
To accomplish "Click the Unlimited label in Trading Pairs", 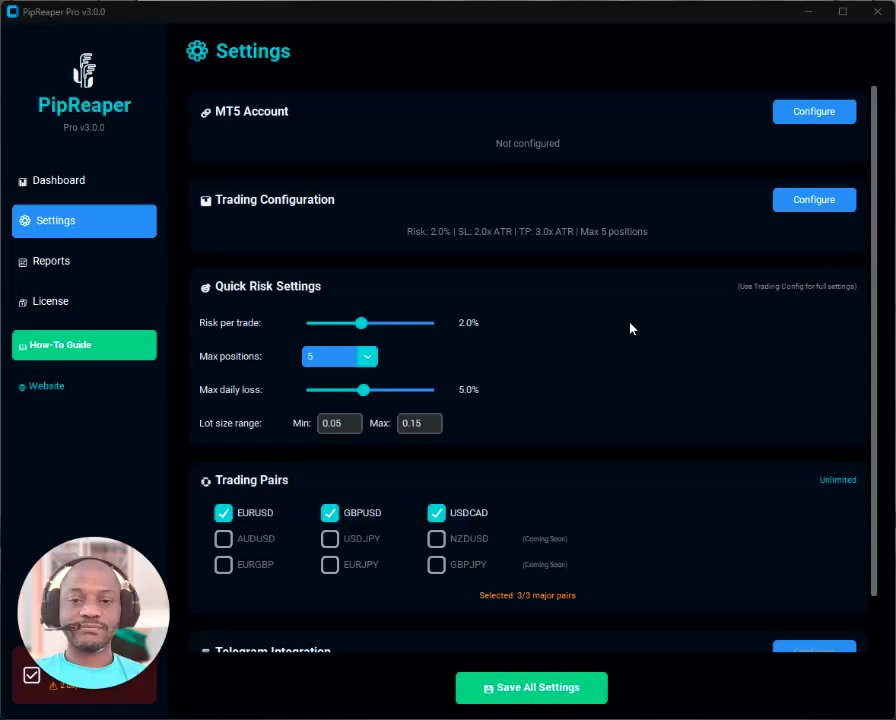I will click(x=838, y=480).
